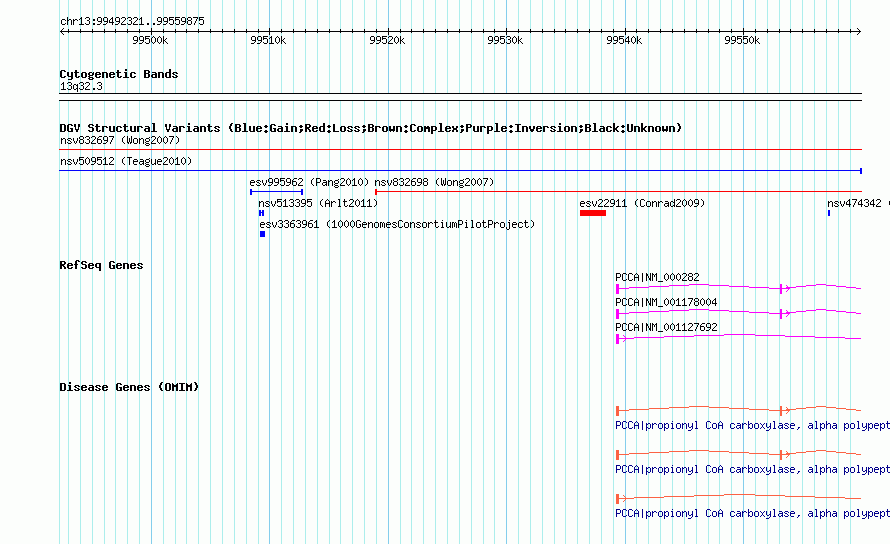
Task: Open the third PCCA propionyl CoA carboxylase OMIM link
Action: pyautogui.click(x=752, y=513)
